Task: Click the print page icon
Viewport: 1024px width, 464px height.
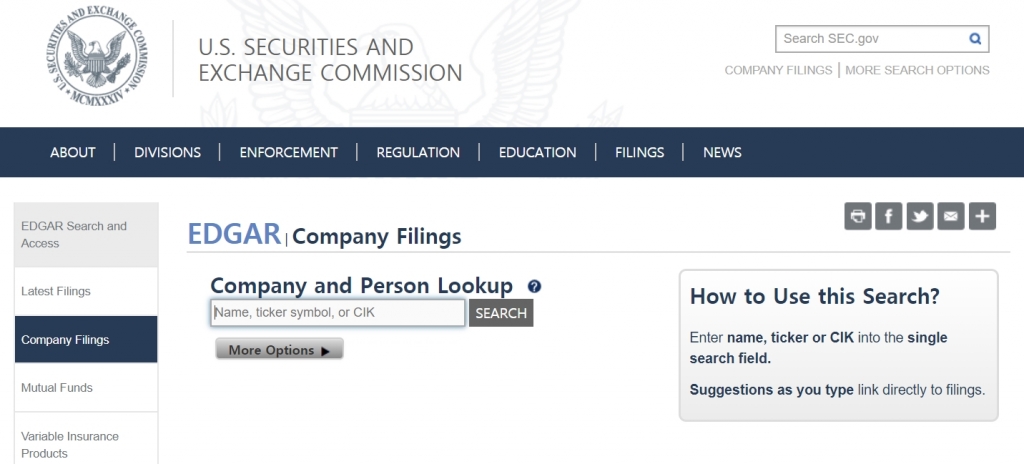Action: pyautogui.click(x=858, y=216)
